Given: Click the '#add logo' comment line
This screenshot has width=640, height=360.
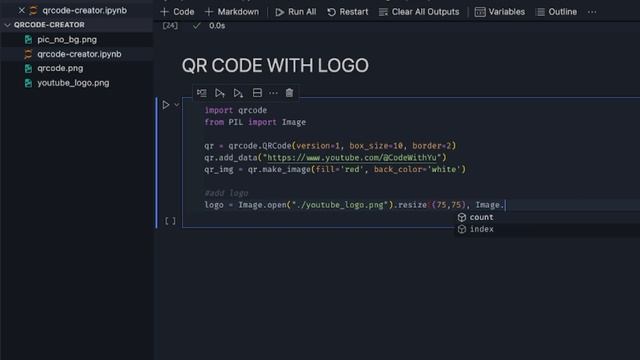Looking at the screenshot, I should pos(226,193).
